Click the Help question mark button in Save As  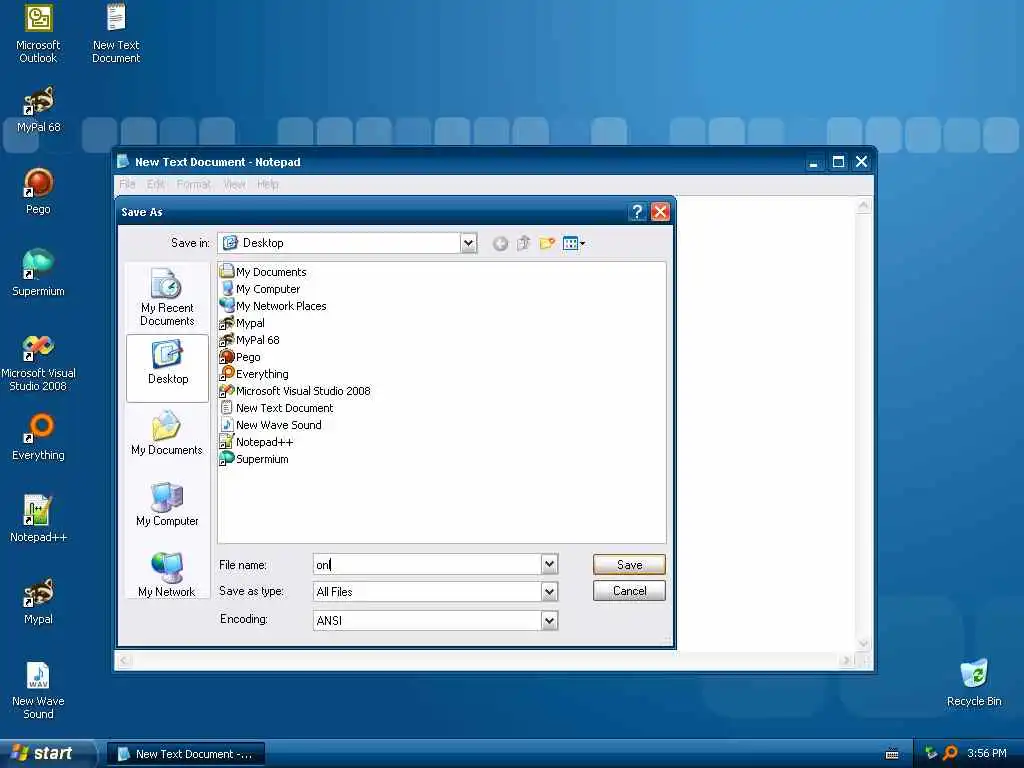pyautogui.click(x=637, y=212)
